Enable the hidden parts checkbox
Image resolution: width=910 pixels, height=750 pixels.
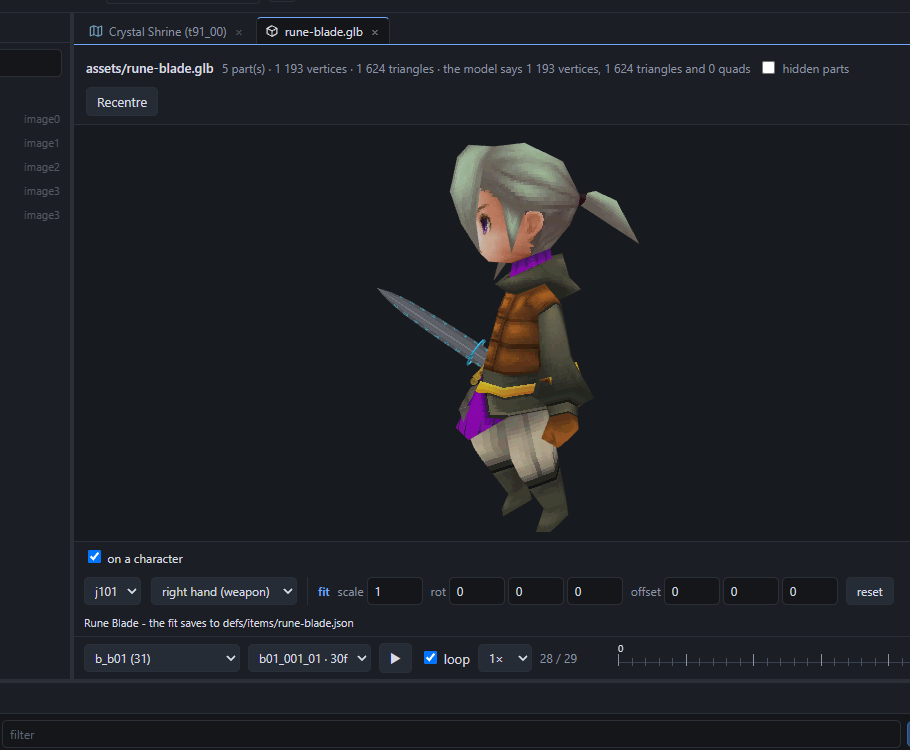click(x=768, y=68)
